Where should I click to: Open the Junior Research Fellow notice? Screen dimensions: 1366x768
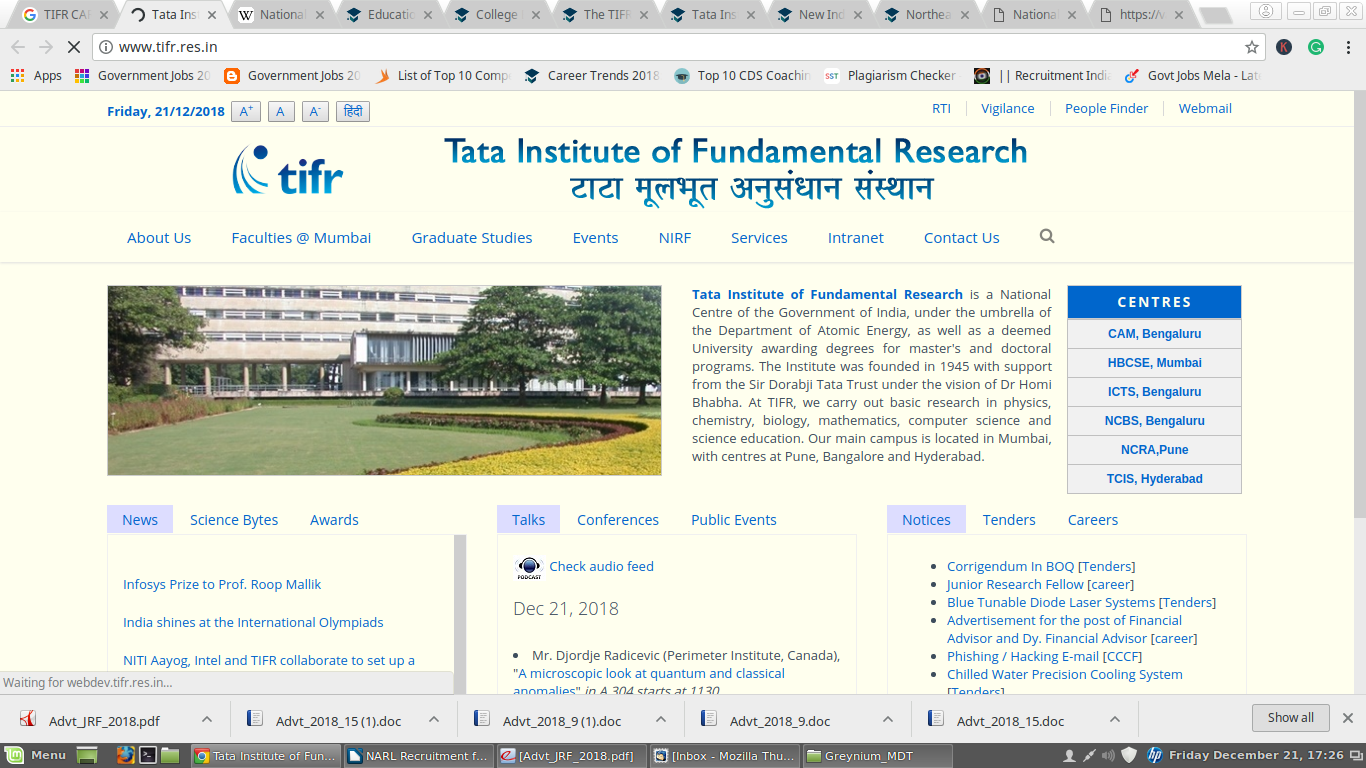1015,585
